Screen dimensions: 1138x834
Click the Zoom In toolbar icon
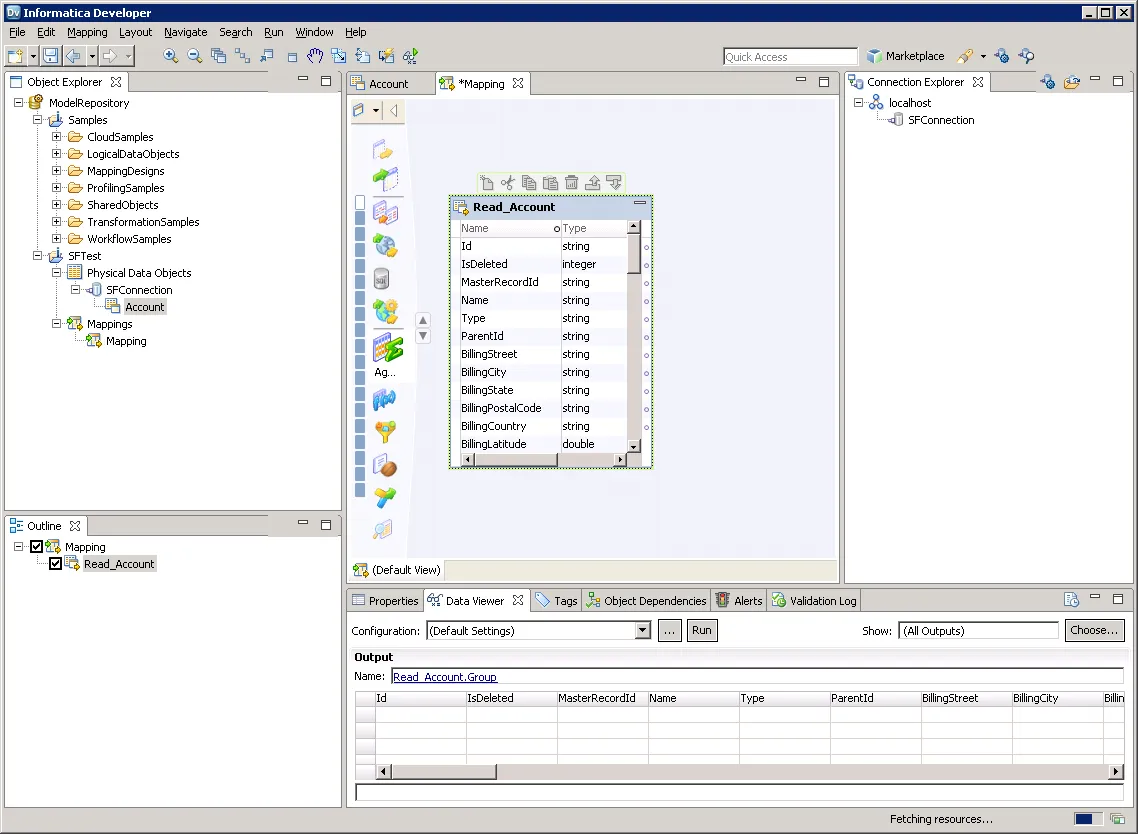point(170,56)
